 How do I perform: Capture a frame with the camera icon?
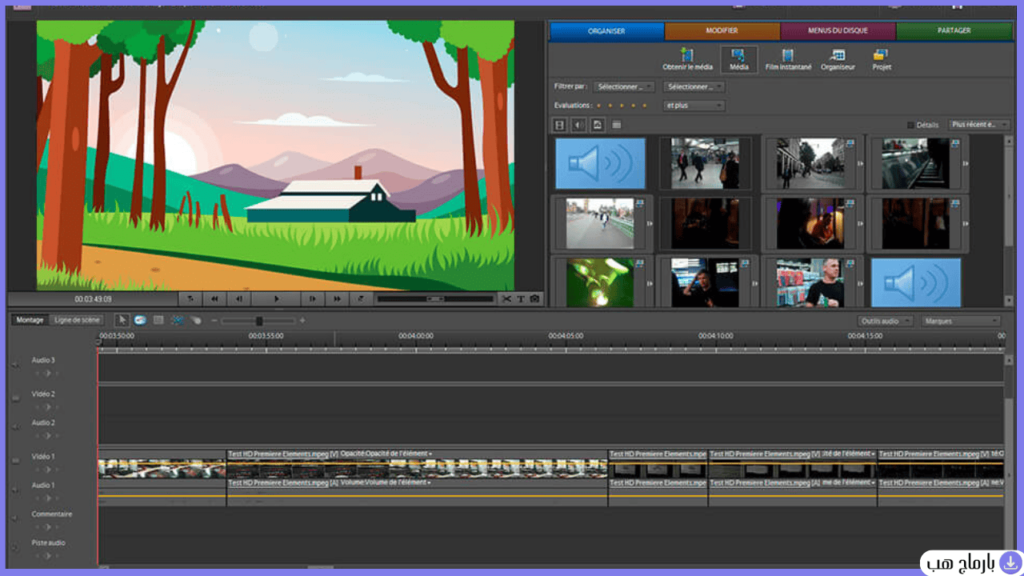click(x=535, y=299)
